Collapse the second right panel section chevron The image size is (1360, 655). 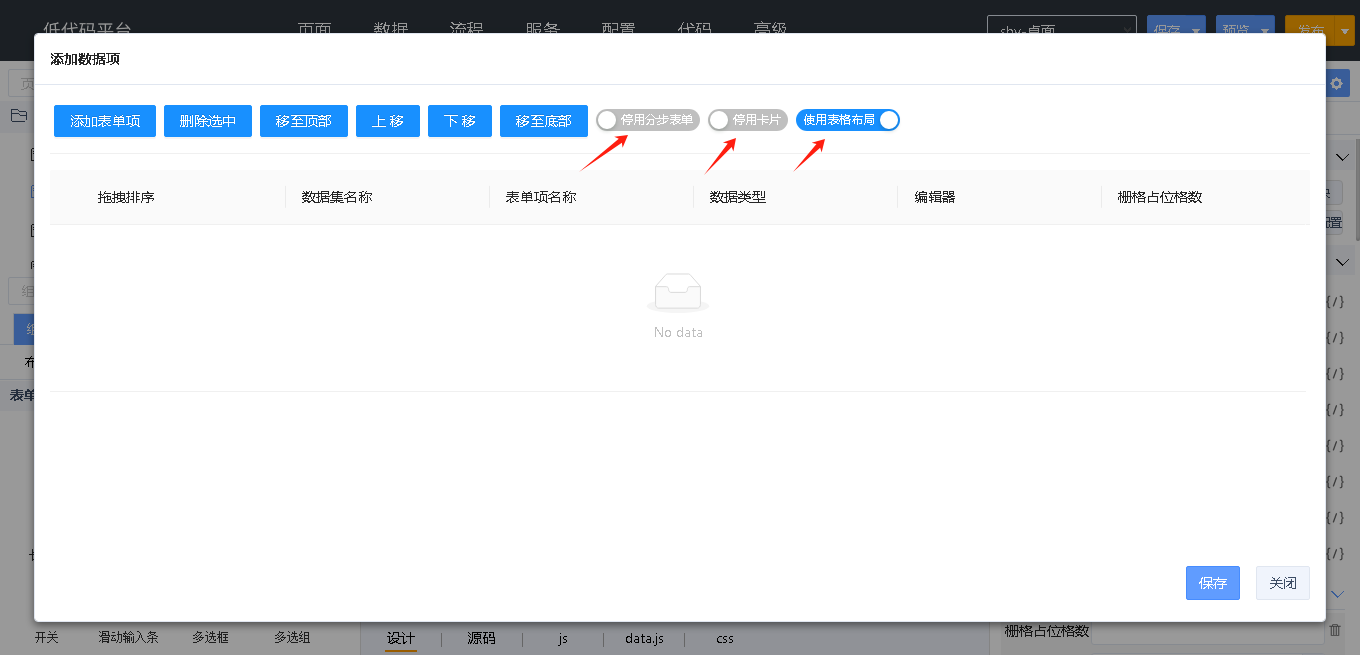pyautogui.click(x=1343, y=262)
